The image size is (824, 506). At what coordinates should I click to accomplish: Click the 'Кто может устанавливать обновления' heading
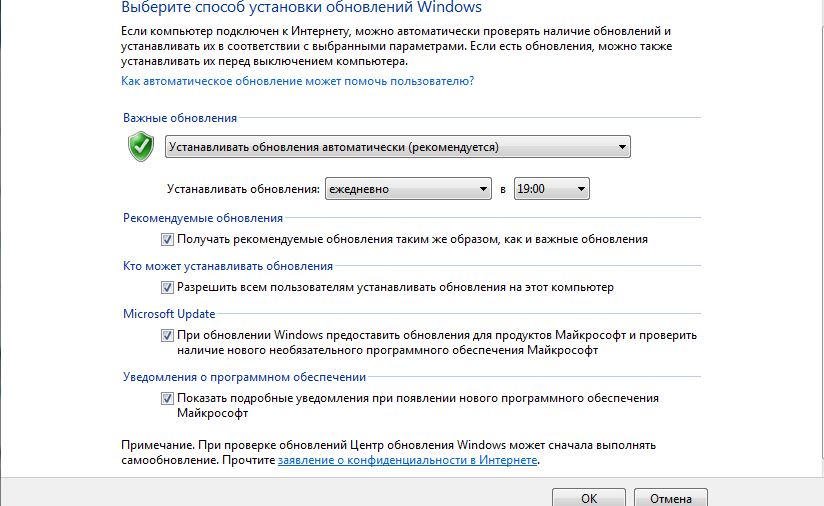228,266
